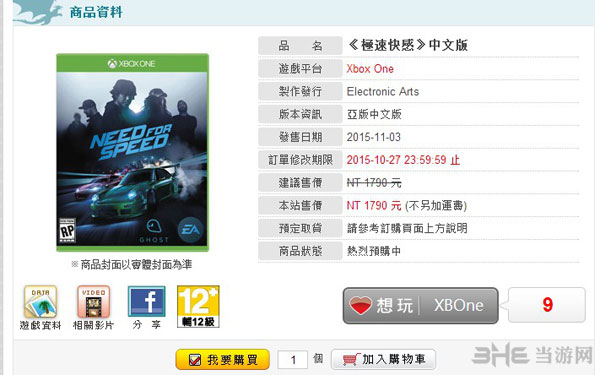600x375 pixels.
Task: Click the product title 《極速快感》中文版
Action: 408,45
